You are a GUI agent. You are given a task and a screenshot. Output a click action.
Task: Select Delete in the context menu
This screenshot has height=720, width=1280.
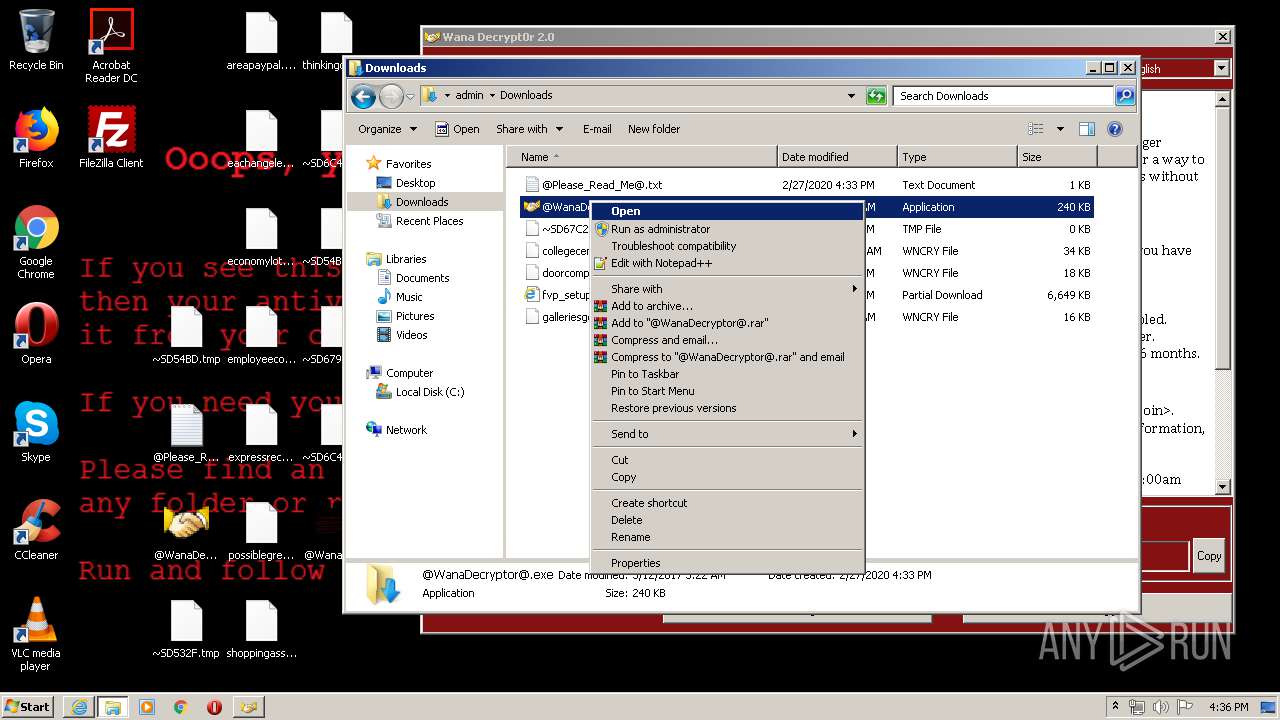click(x=727, y=520)
